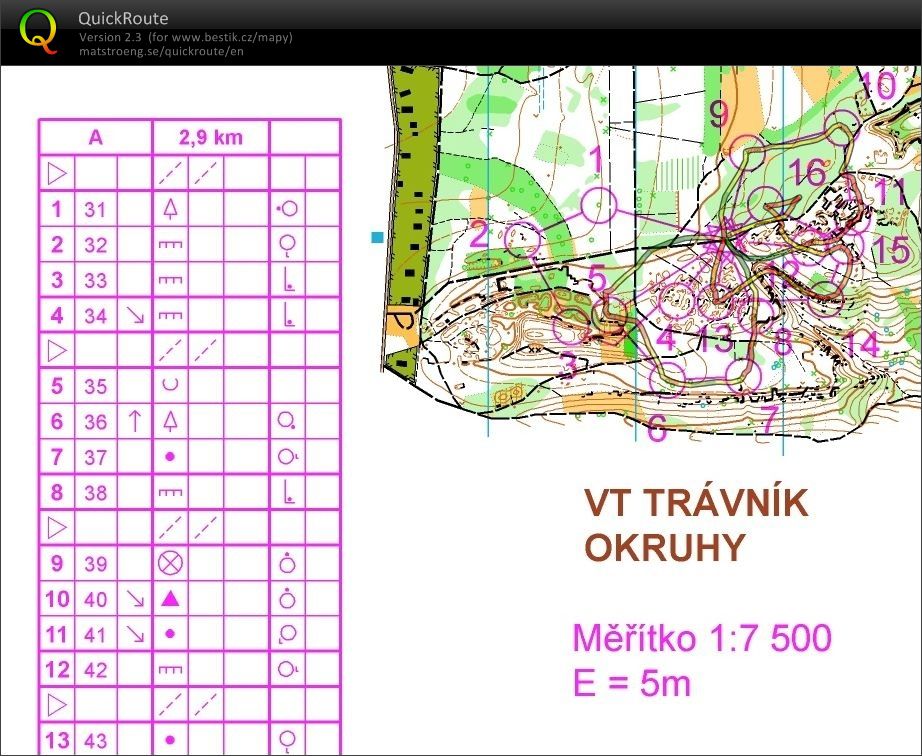Click map control label 6

tap(657, 428)
